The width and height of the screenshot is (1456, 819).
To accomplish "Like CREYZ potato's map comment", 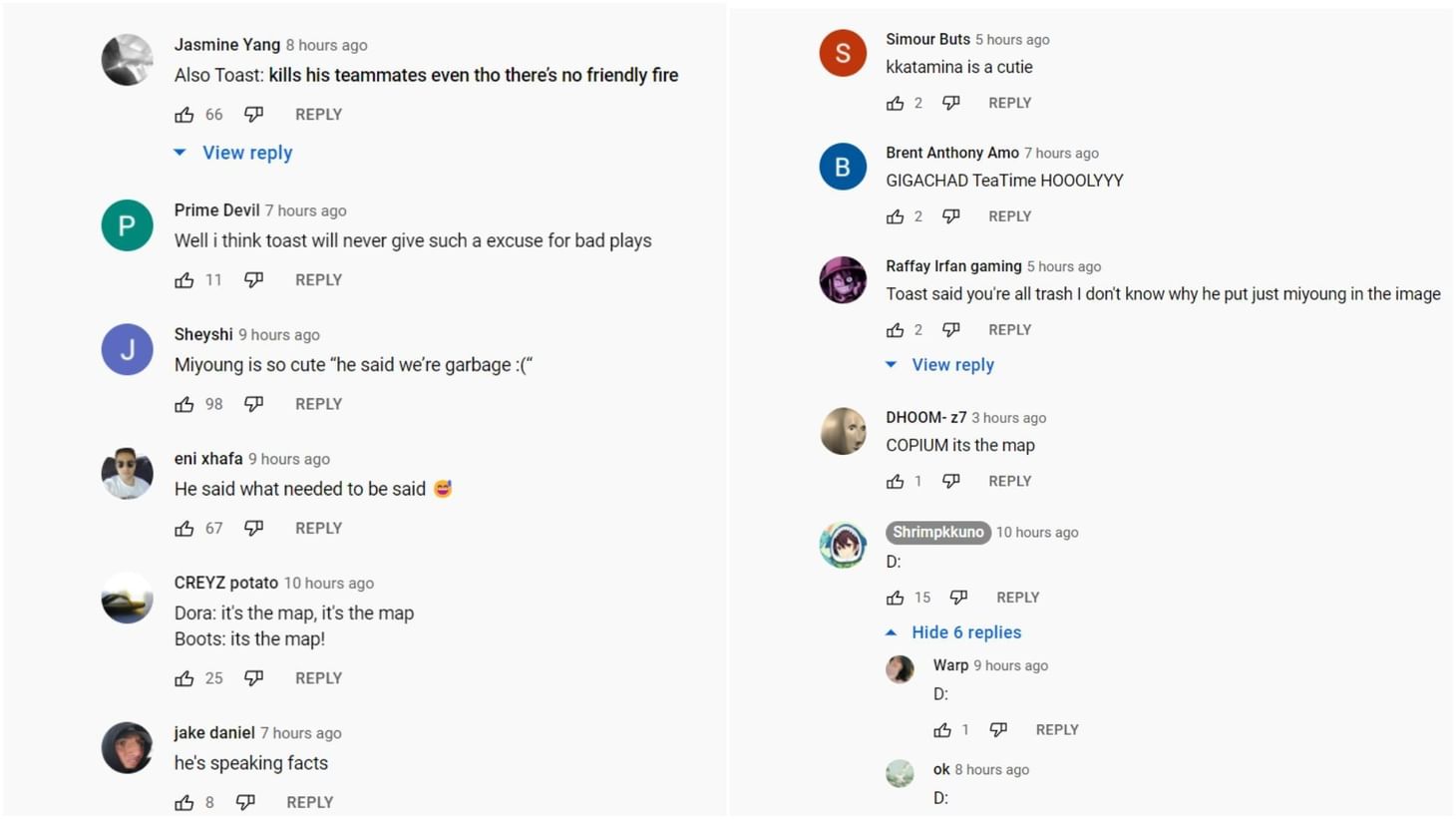I will point(185,677).
